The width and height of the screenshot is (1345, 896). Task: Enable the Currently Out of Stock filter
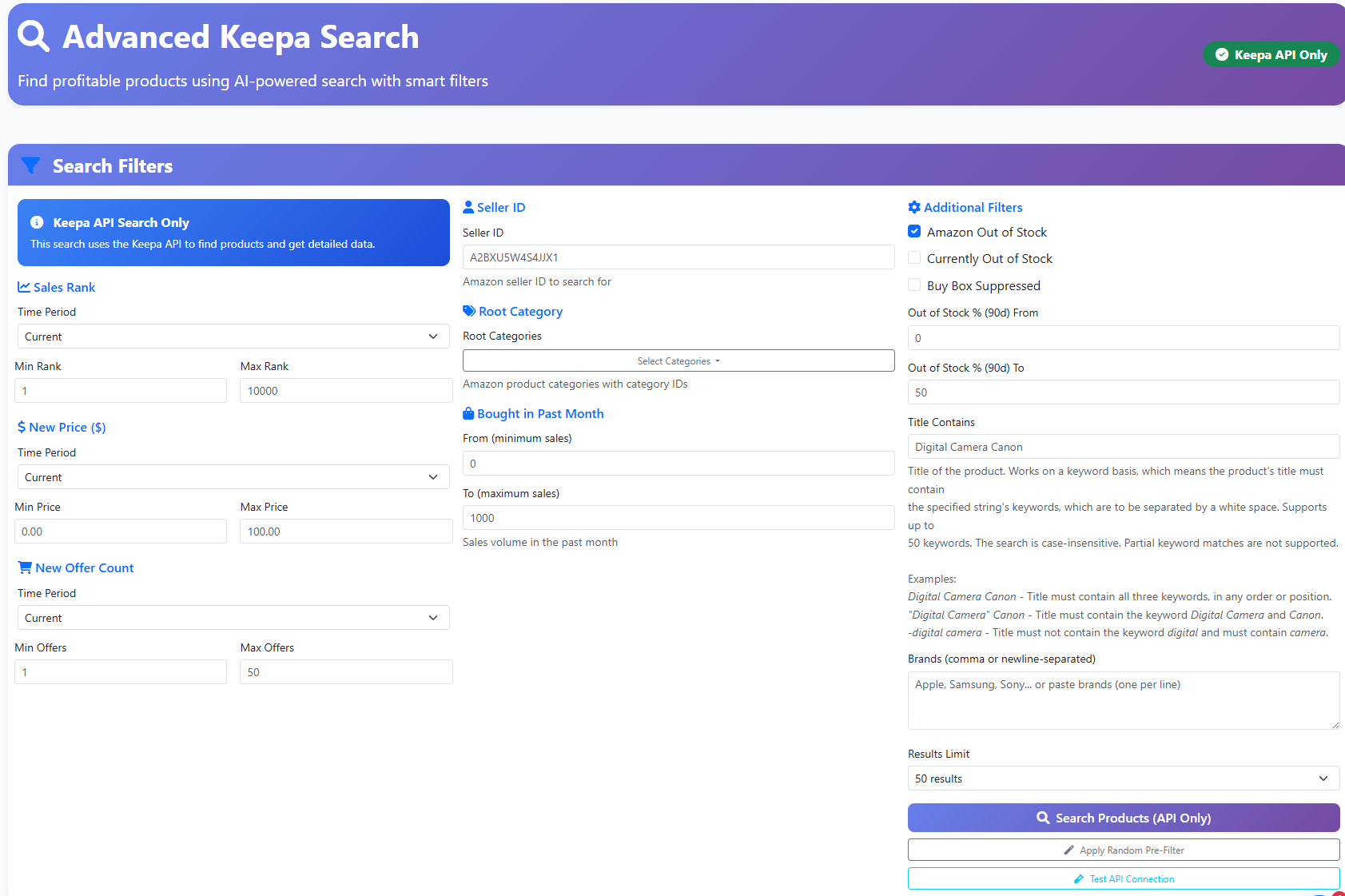click(913, 257)
